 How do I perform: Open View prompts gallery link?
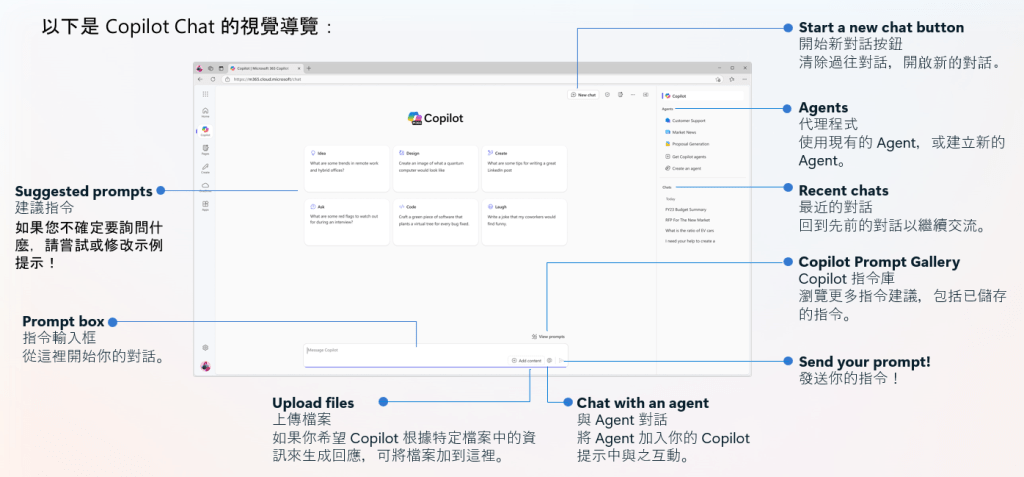(548, 337)
